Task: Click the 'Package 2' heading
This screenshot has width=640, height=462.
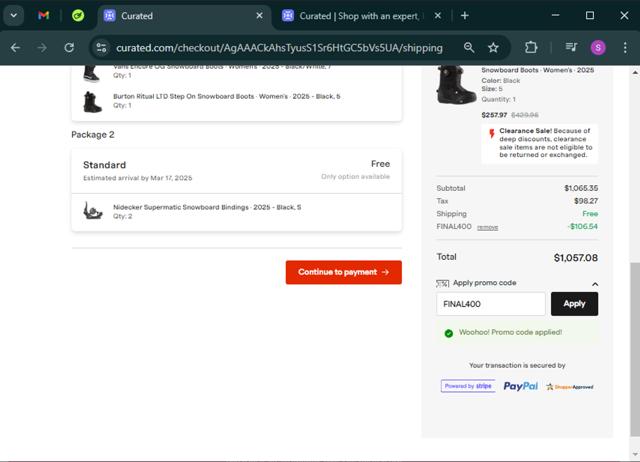Action: [93, 135]
